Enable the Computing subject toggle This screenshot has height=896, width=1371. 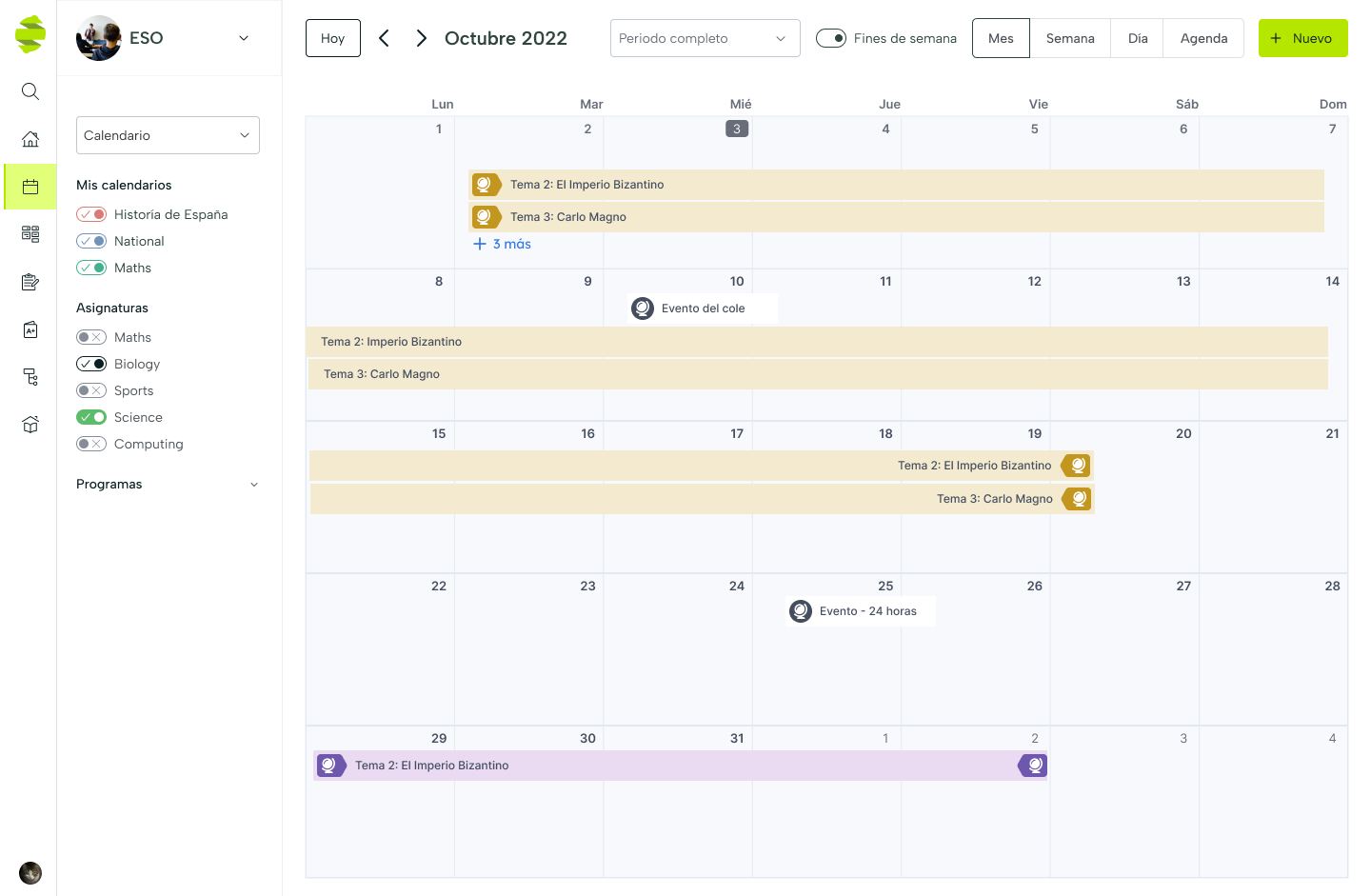(x=91, y=444)
